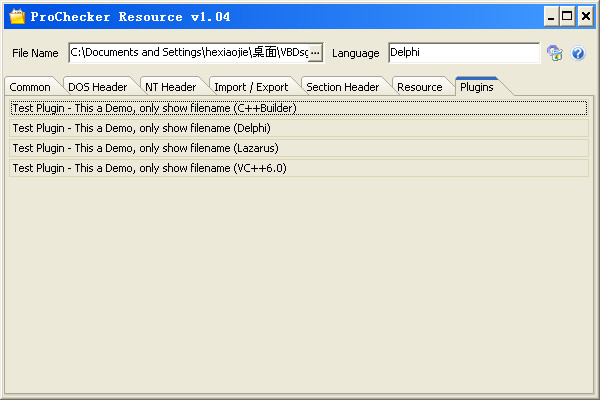Click the browse (...) button for File Name
The height and width of the screenshot is (400, 600).
(x=315, y=52)
